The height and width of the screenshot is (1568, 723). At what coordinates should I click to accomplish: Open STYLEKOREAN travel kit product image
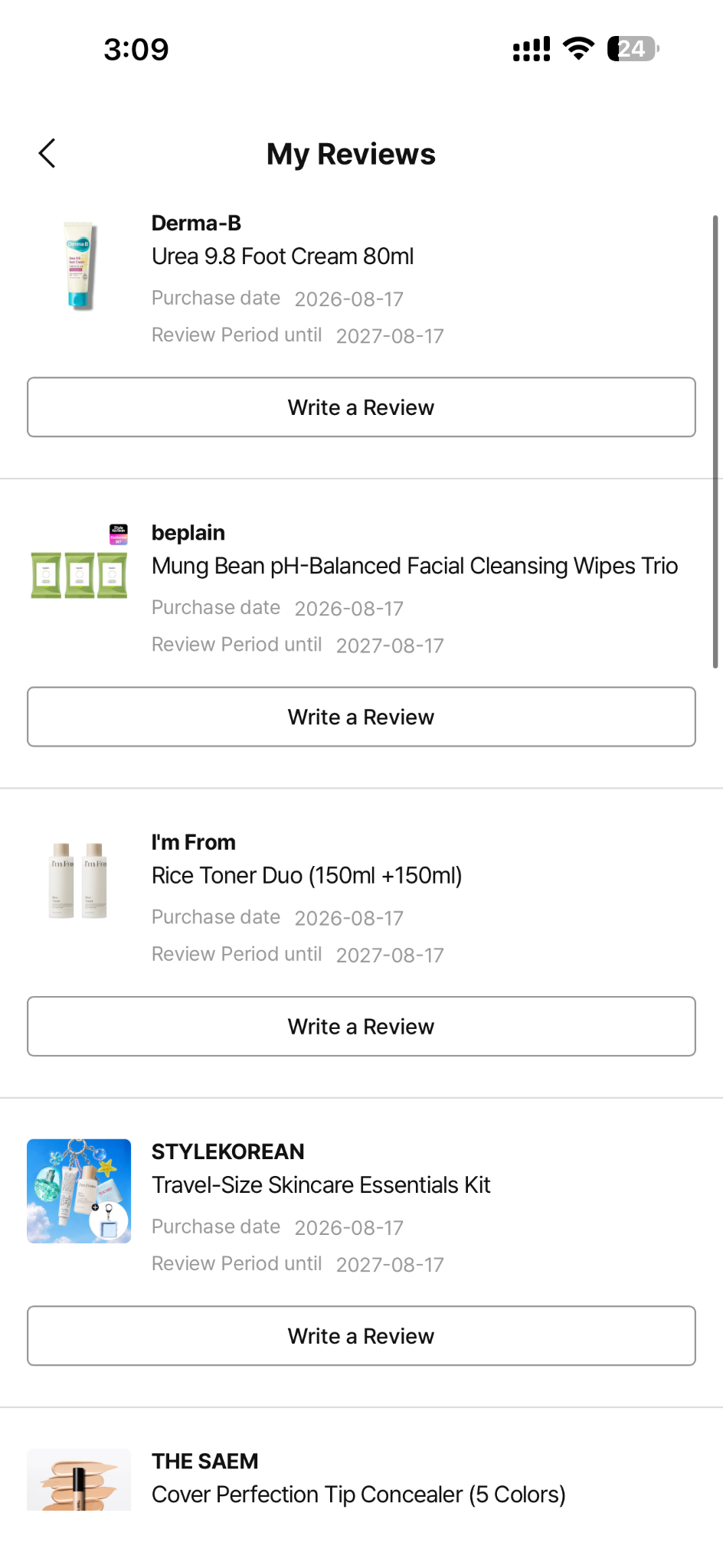tap(79, 1191)
